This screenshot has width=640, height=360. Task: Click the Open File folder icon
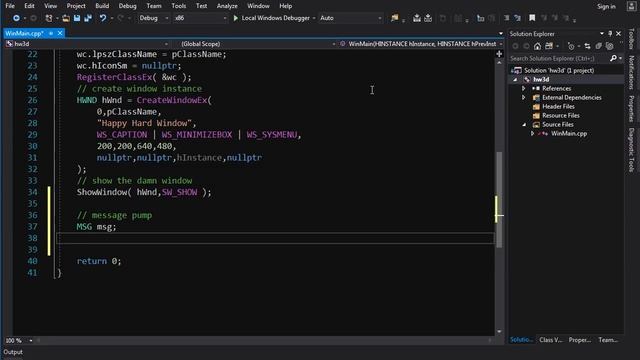coord(66,18)
